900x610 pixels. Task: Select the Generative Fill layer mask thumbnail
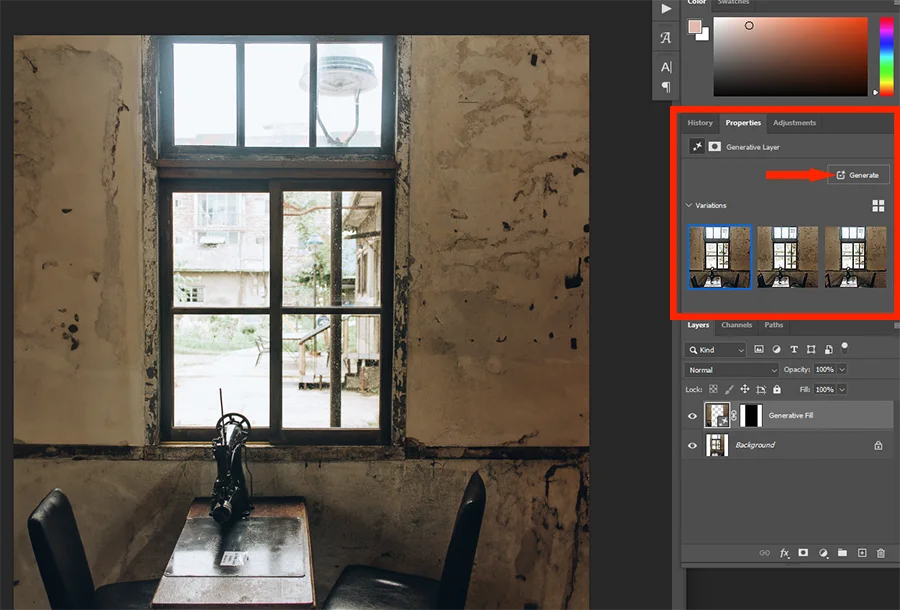pos(751,415)
